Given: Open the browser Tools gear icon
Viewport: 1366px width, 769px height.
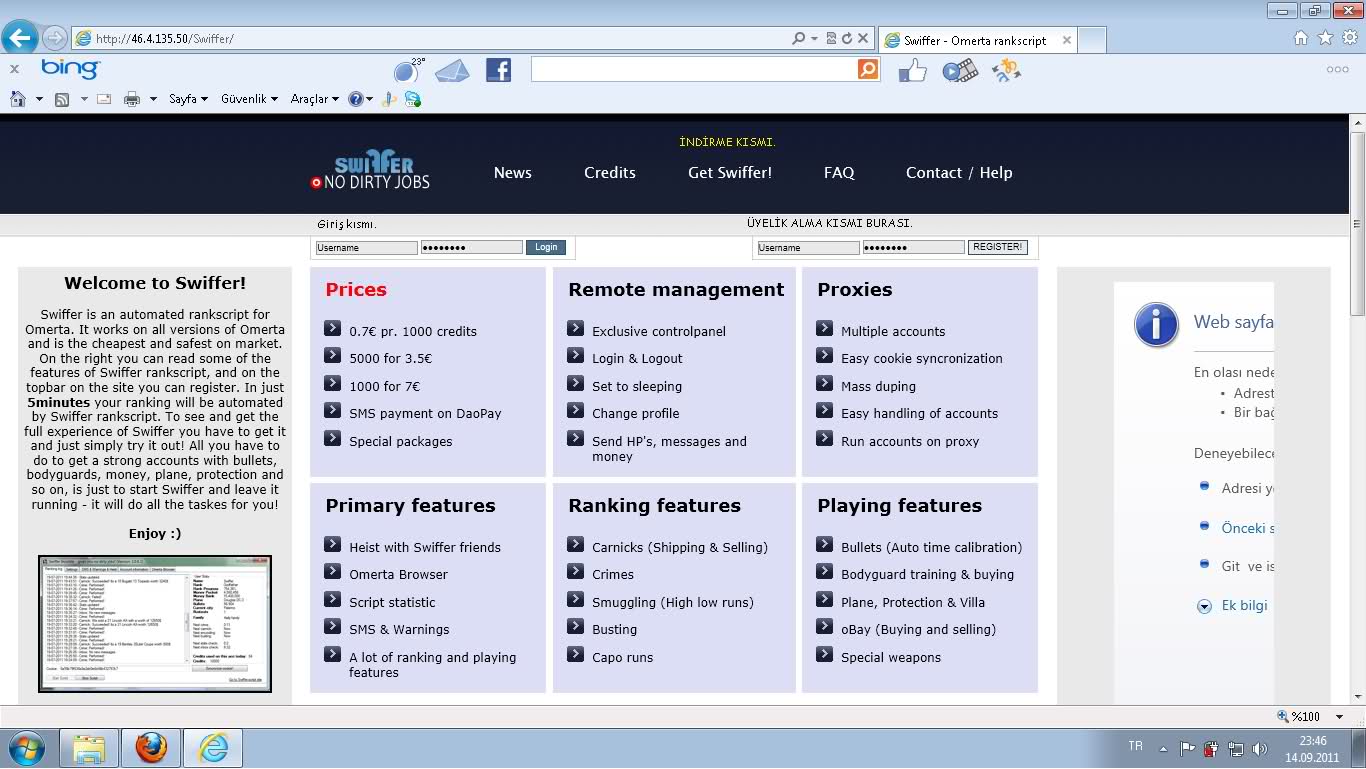Looking at the screenshot, I should coord(1350,38).
